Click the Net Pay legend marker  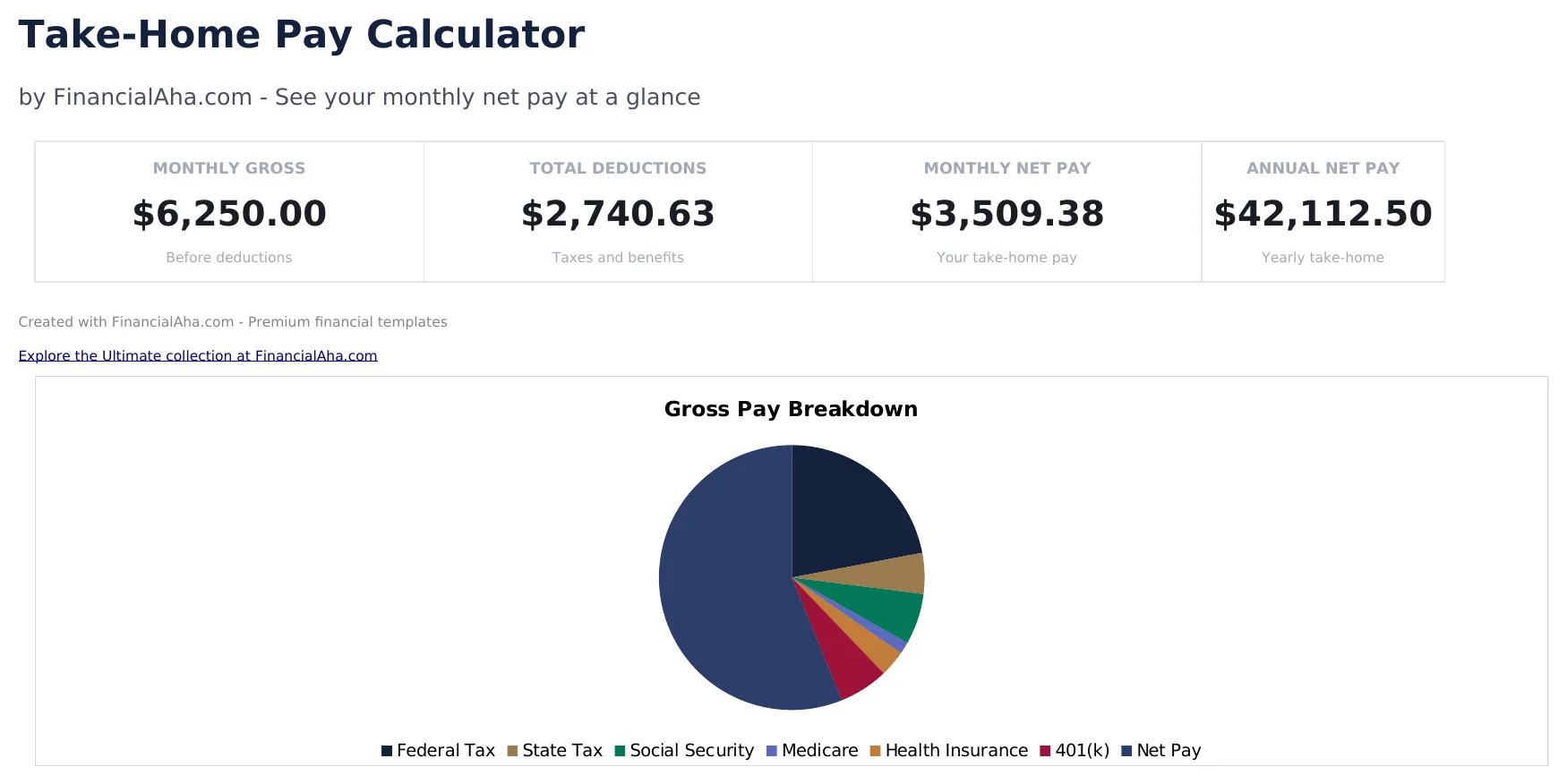[1127, 750]
